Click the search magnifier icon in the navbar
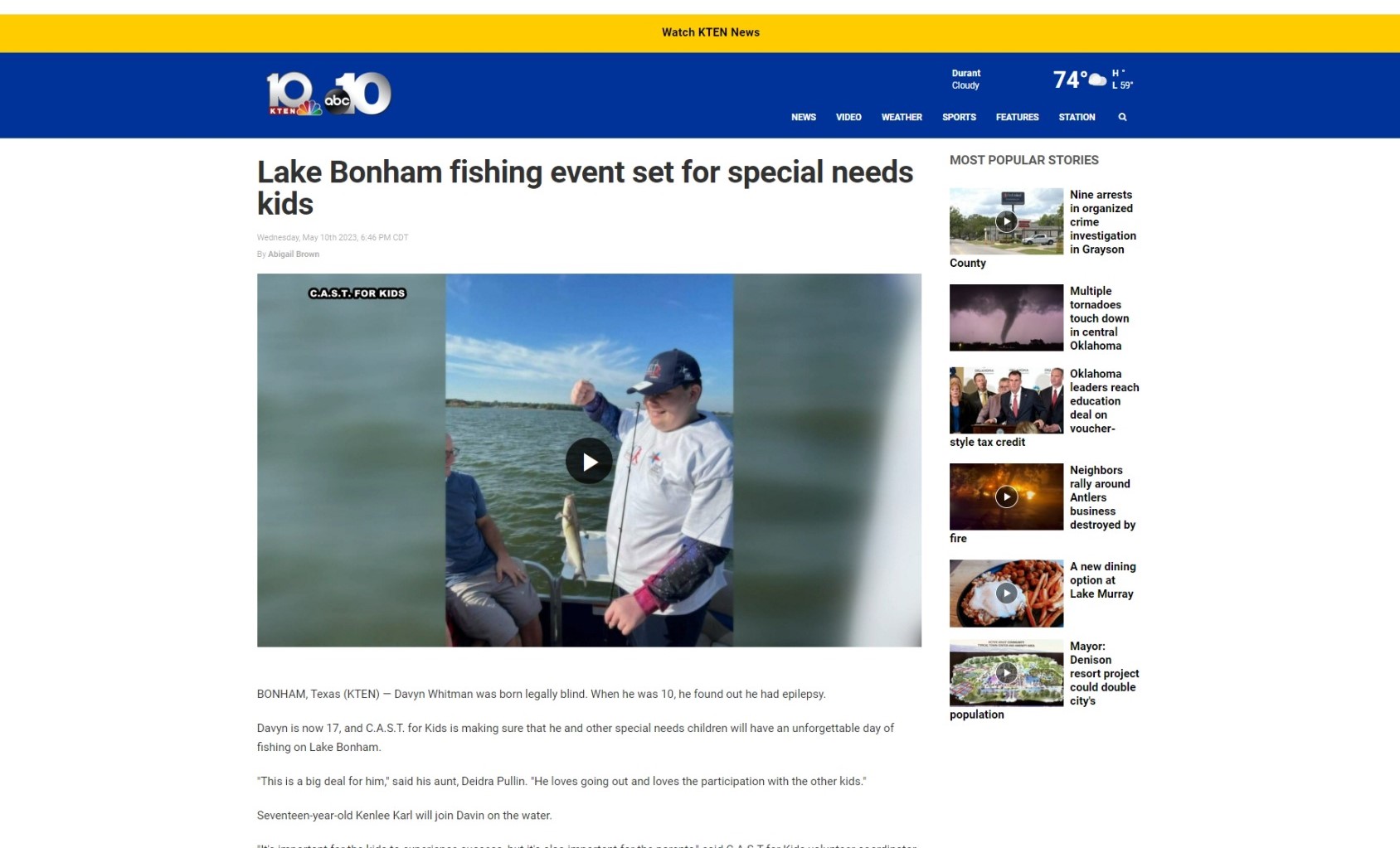 pos(1122,117)
